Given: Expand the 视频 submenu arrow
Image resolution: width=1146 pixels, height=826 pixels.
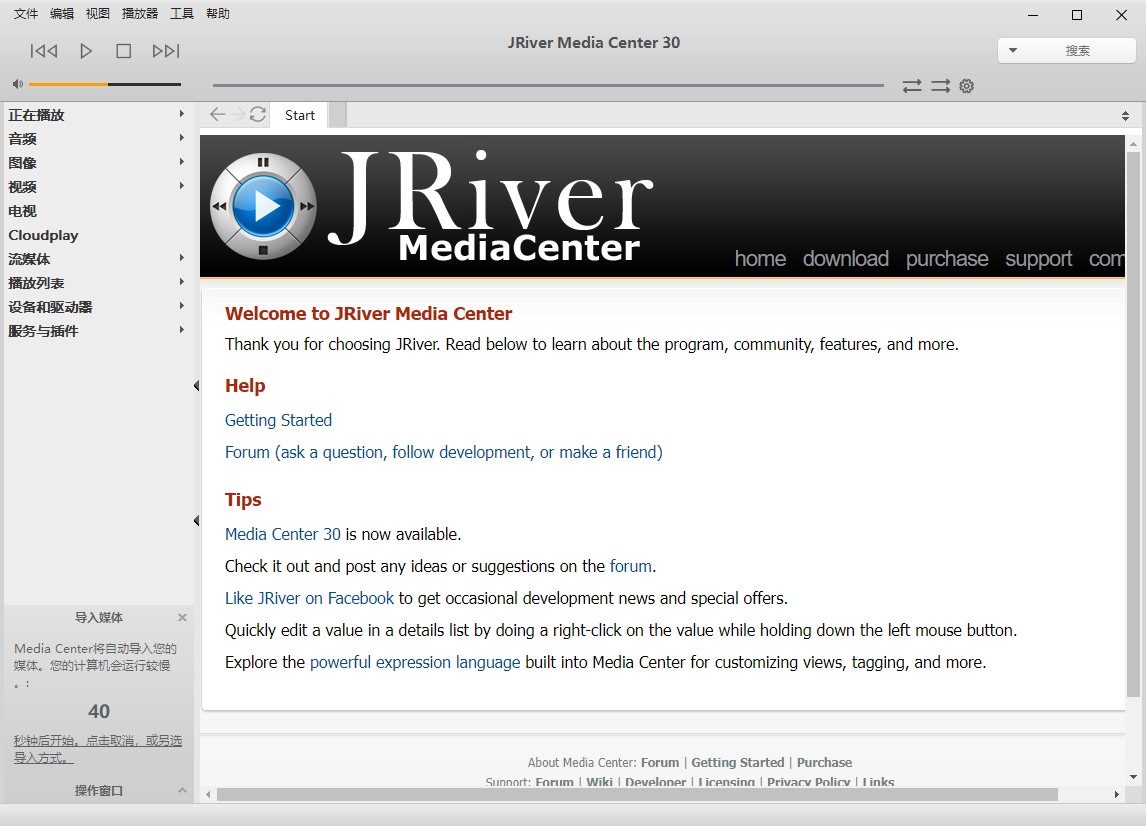Looking at the screenshot, I should coord(181,186).
